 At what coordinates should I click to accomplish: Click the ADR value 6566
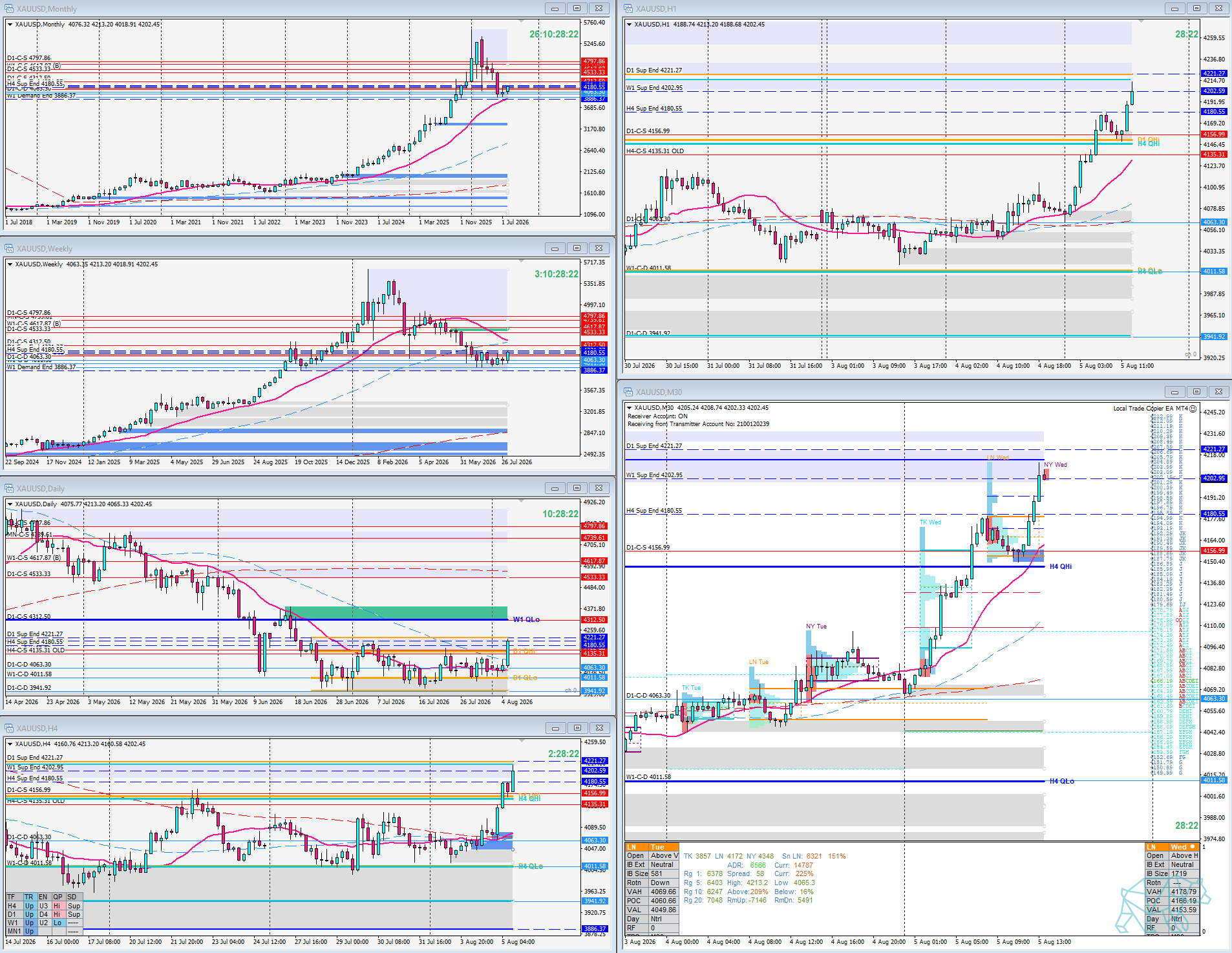pos(758,865)
